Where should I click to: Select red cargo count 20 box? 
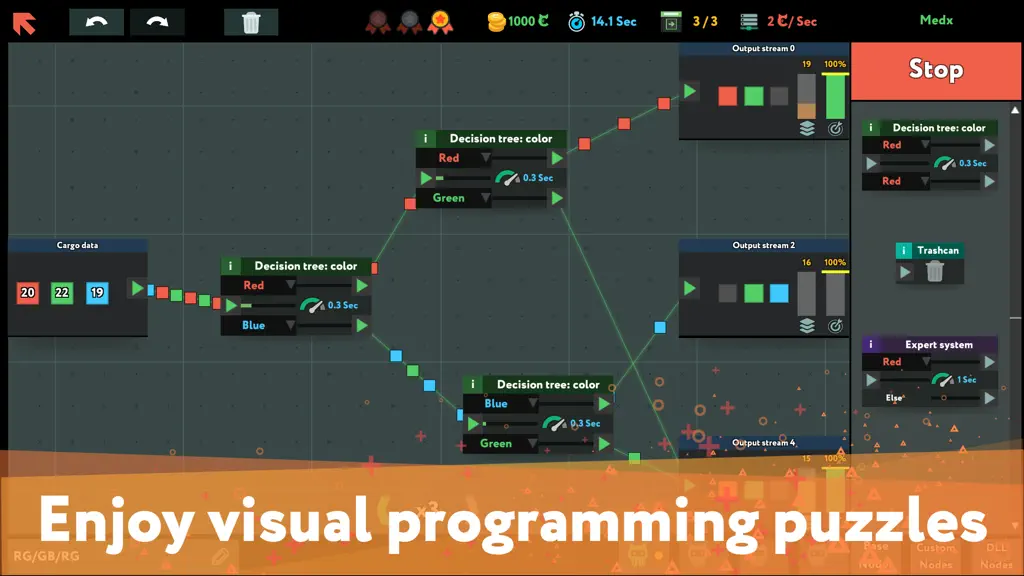[27, 293]
